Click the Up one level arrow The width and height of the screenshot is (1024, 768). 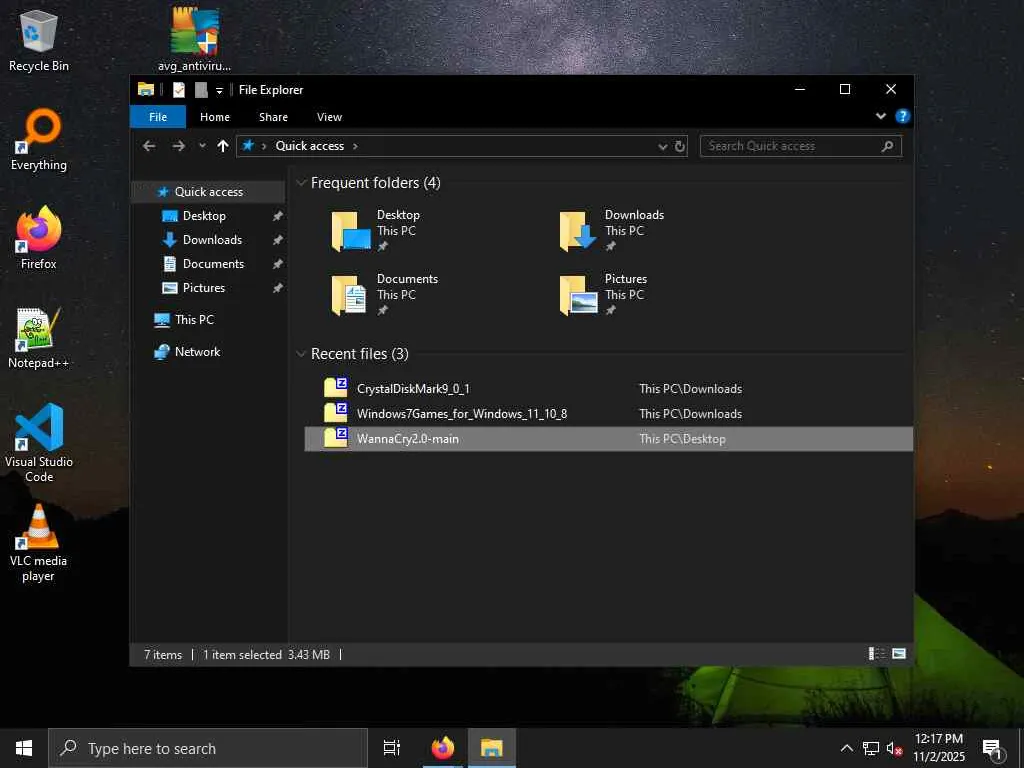222,146
